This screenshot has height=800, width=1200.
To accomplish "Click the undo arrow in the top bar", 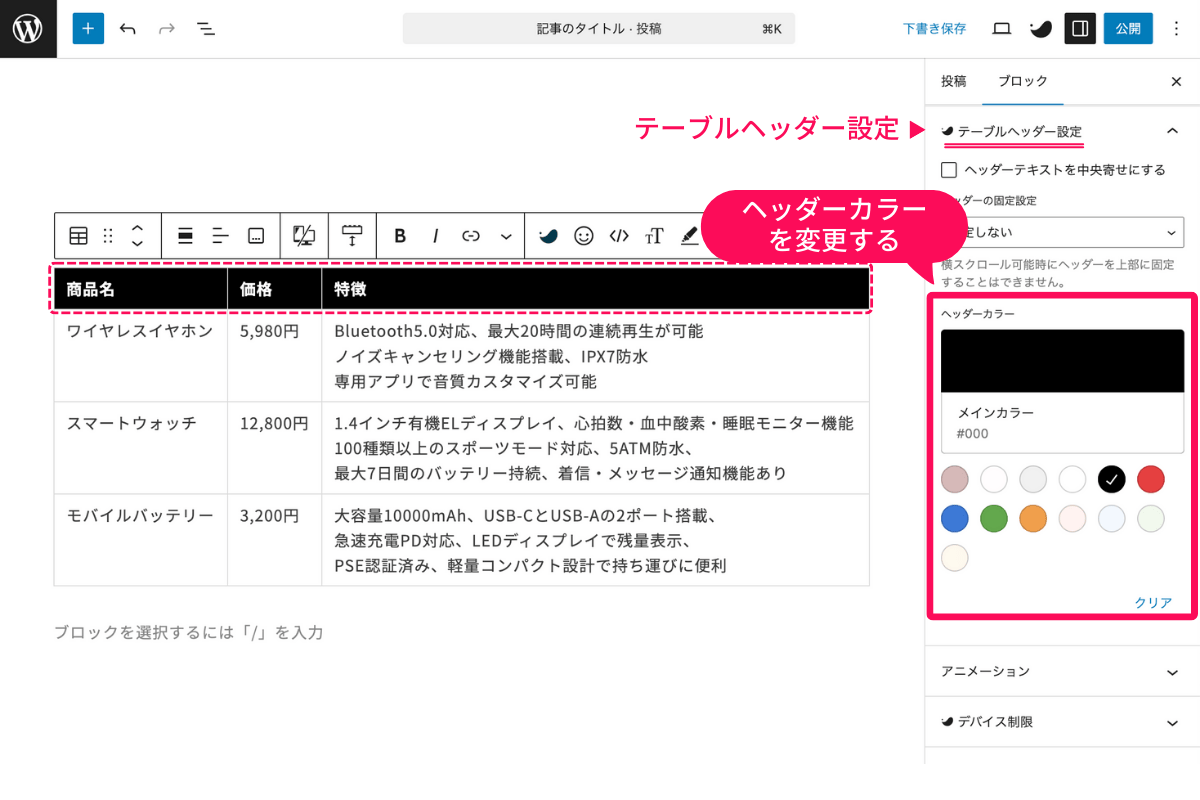I will point(128,28).
